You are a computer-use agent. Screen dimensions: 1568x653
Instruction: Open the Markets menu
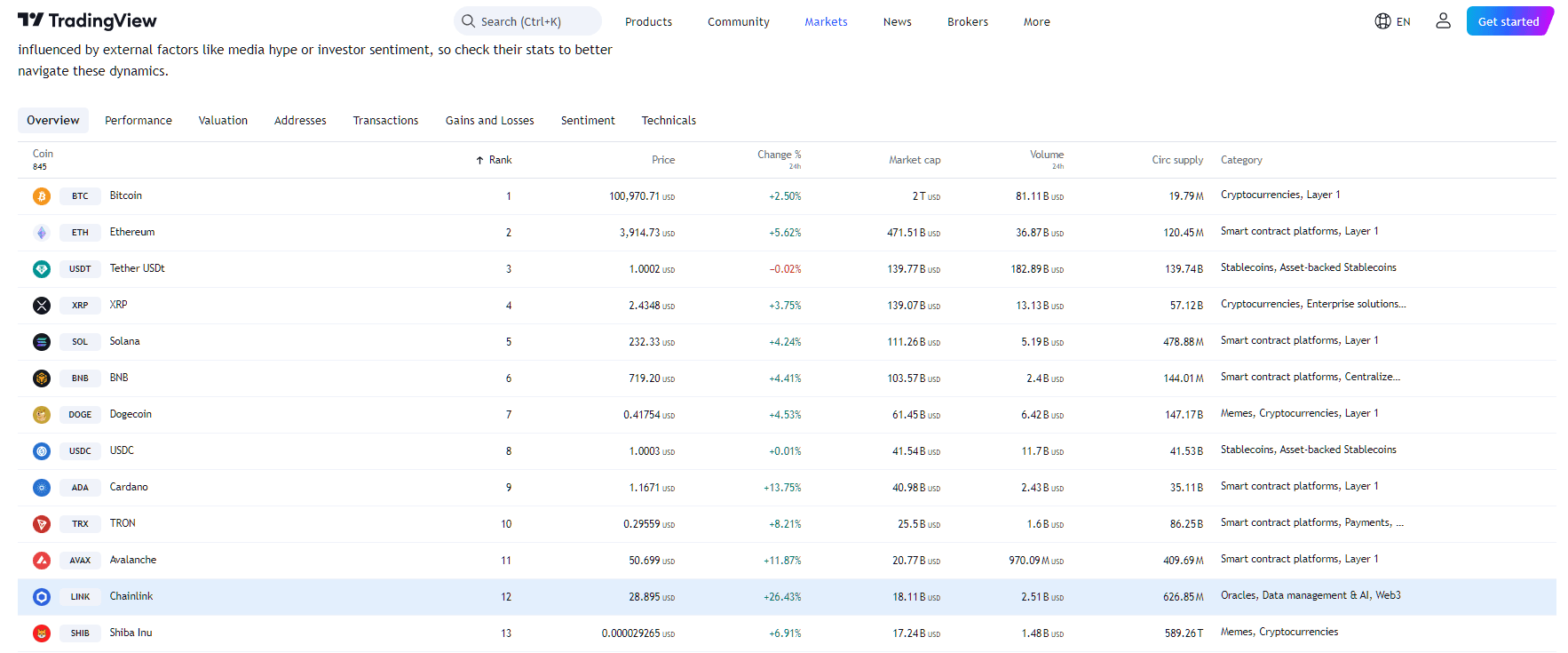(x=826, y=21)
